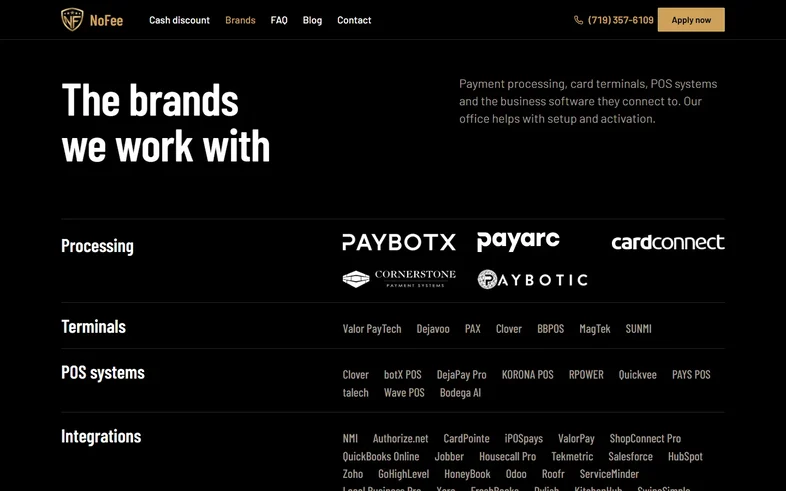Image resolution: width=786 pixels, height=491 pixels.
Task: Click the Processing section heading
Action: (97, 246)
